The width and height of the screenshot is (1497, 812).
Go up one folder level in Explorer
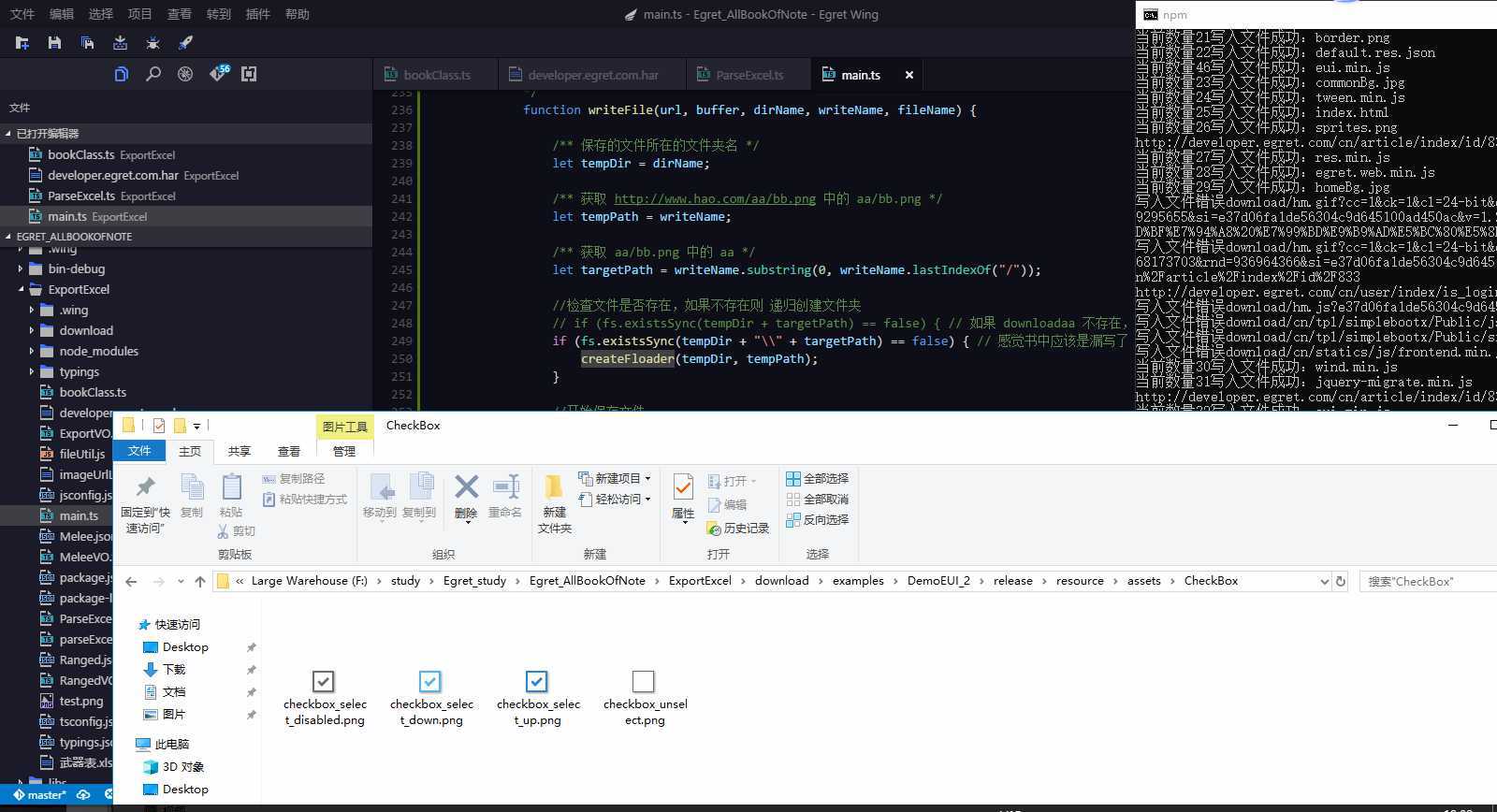coord(200,581)
